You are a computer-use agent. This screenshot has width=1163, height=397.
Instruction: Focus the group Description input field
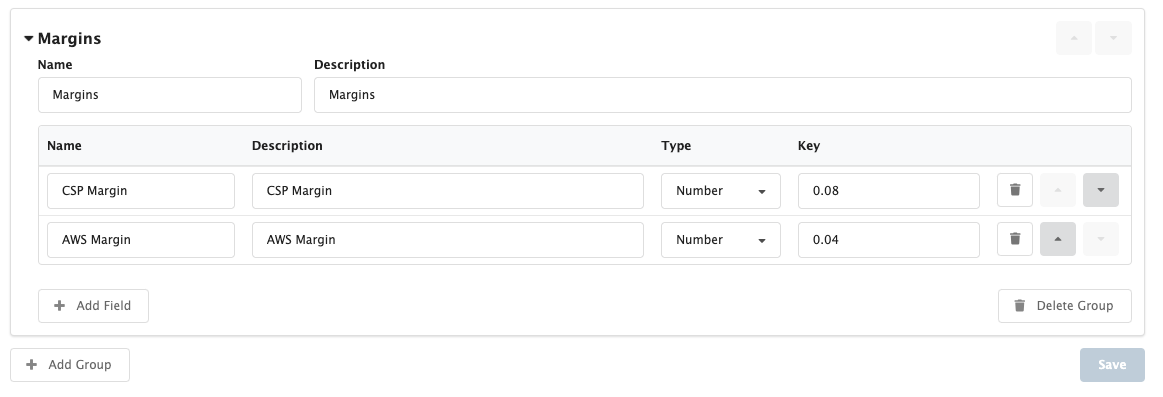tap(722, 95)
